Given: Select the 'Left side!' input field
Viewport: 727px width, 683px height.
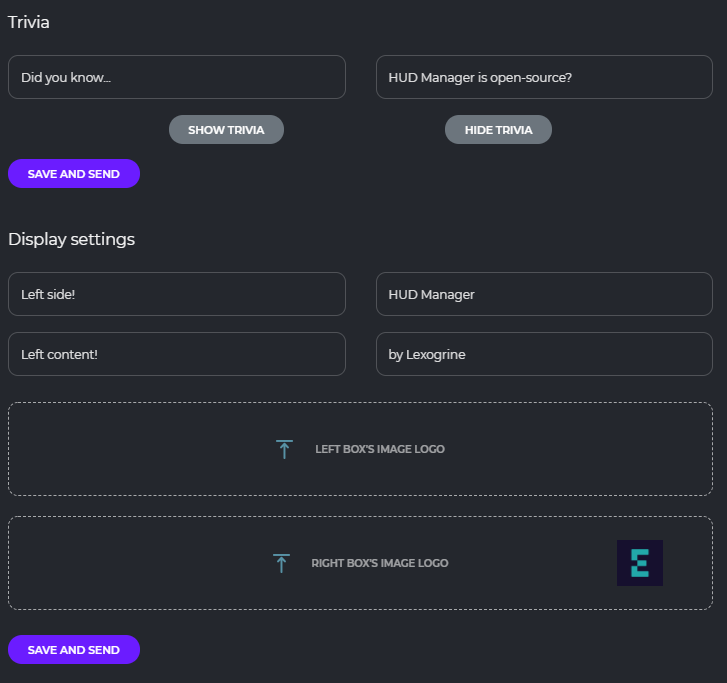Looking at the screenshot, I should click(177, 294).
